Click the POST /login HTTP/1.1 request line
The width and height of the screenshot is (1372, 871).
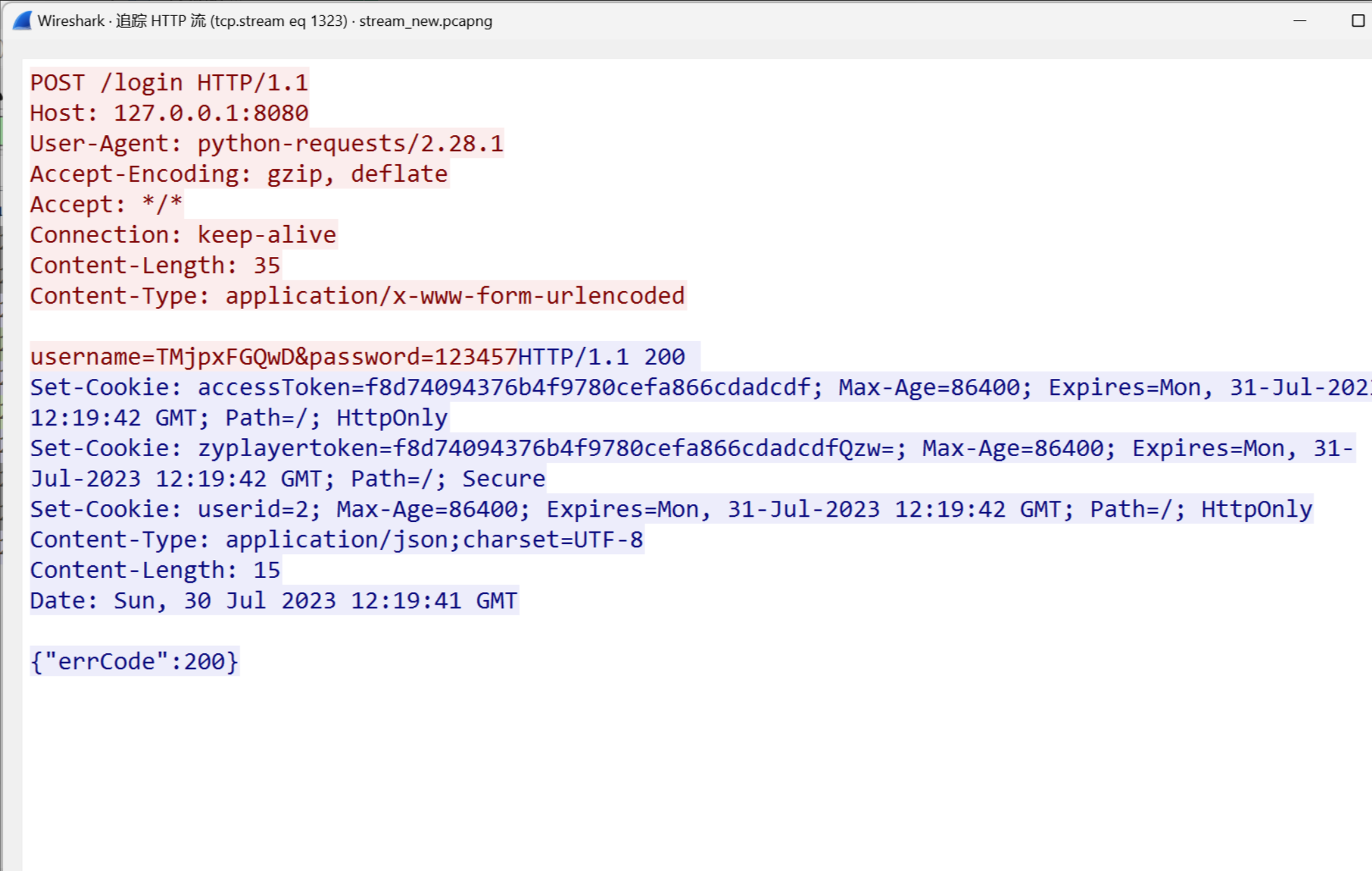pos(169,83)
